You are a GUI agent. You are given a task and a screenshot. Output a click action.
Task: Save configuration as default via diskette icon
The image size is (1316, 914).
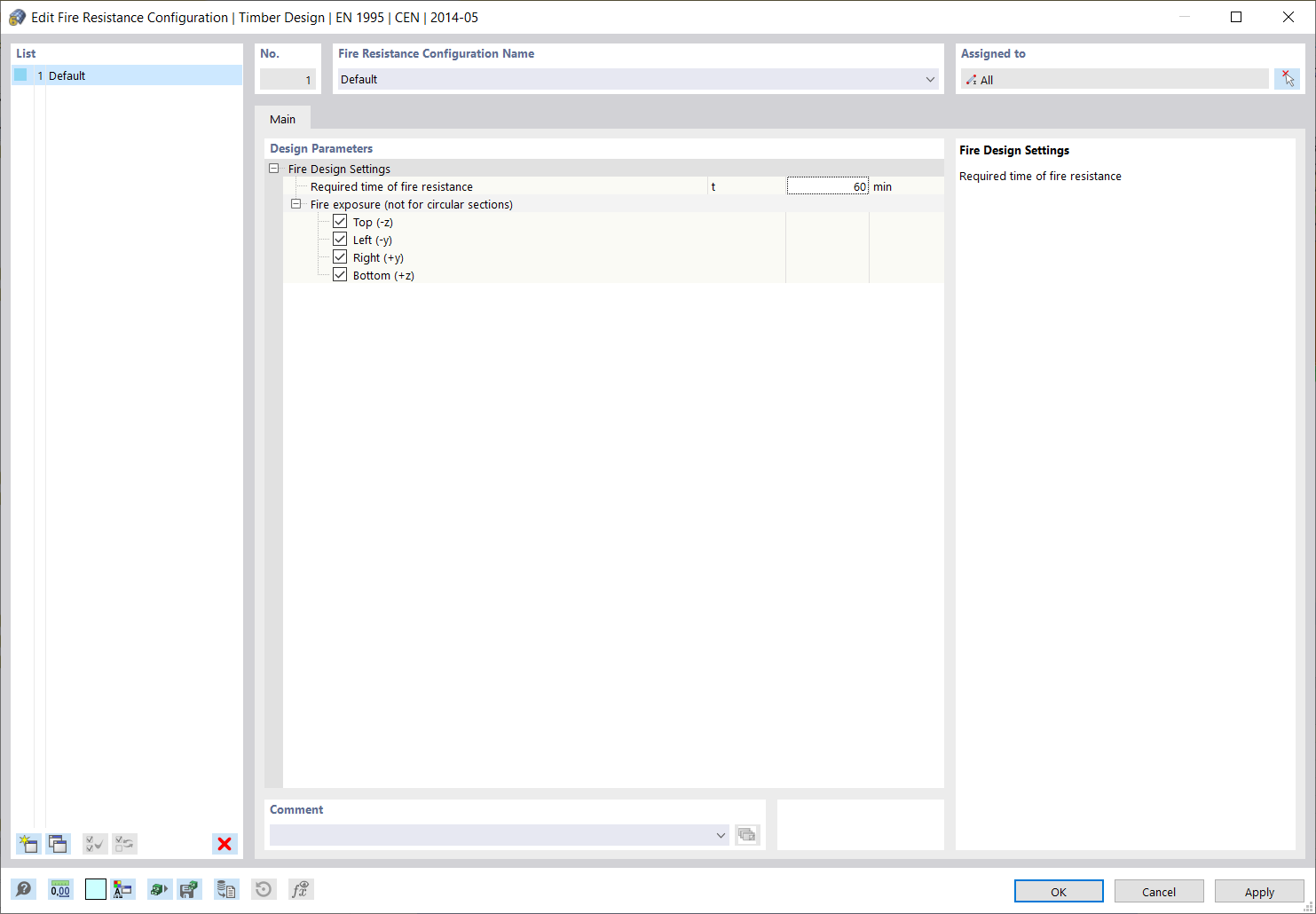tap(189, 888)
